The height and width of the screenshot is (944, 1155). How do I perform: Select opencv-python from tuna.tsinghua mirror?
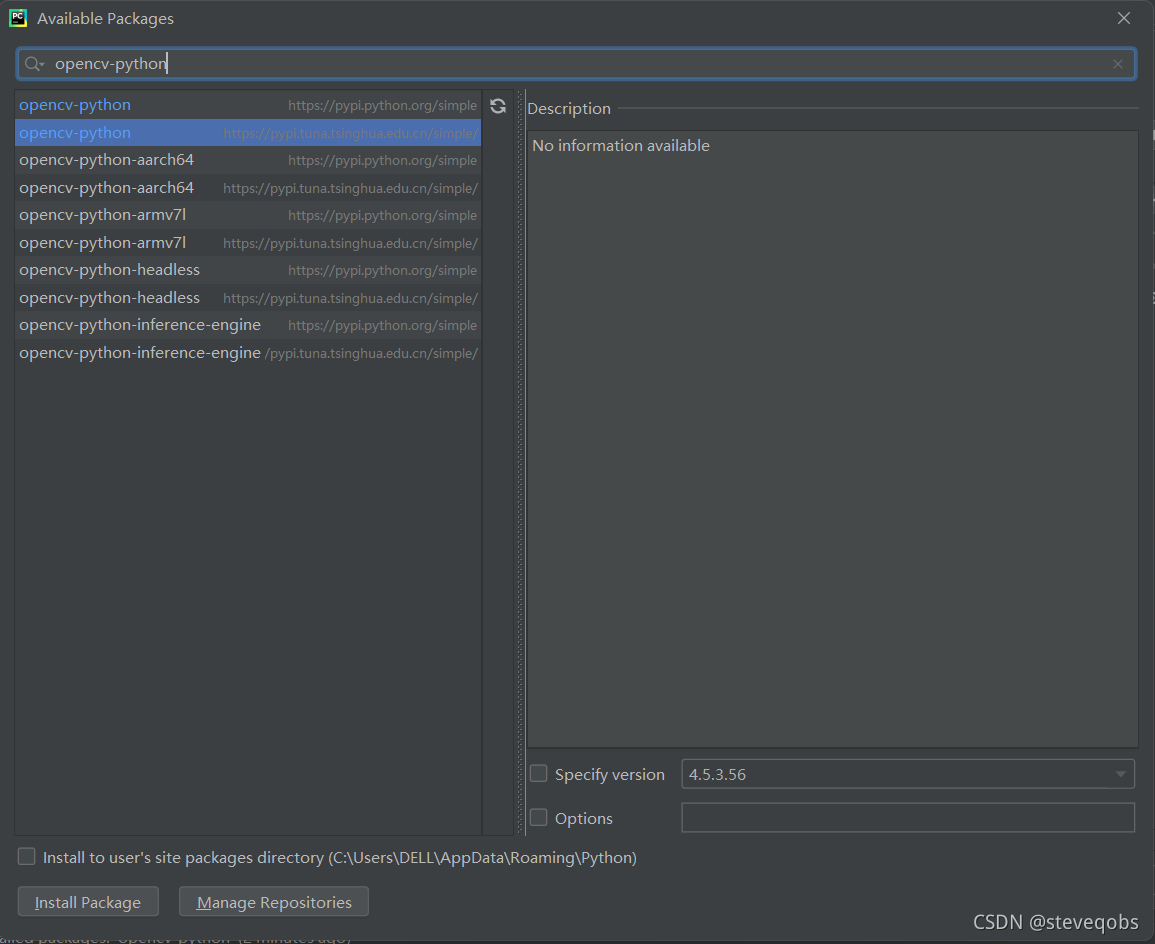pos(248,133)
